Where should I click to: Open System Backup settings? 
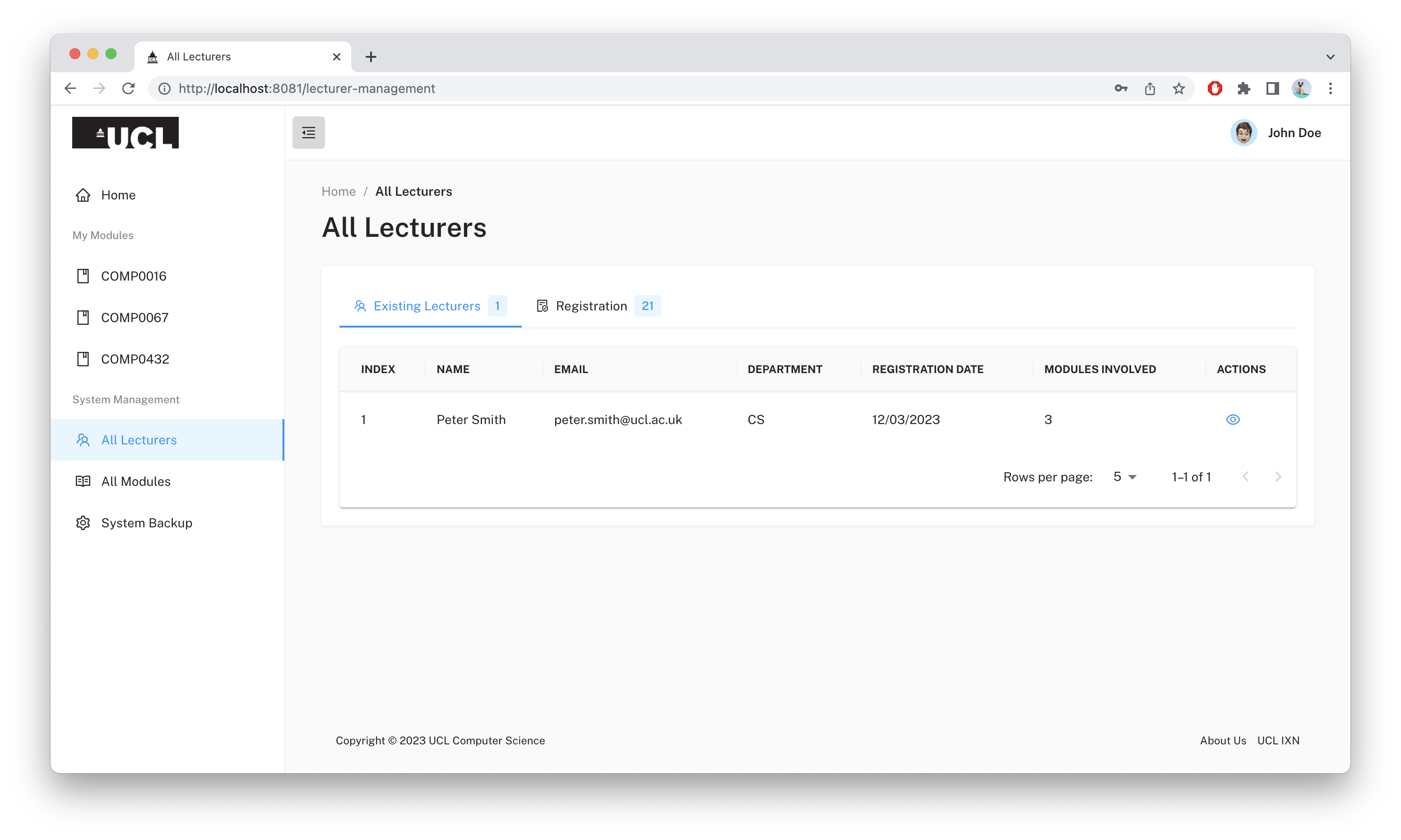[167, 522]
